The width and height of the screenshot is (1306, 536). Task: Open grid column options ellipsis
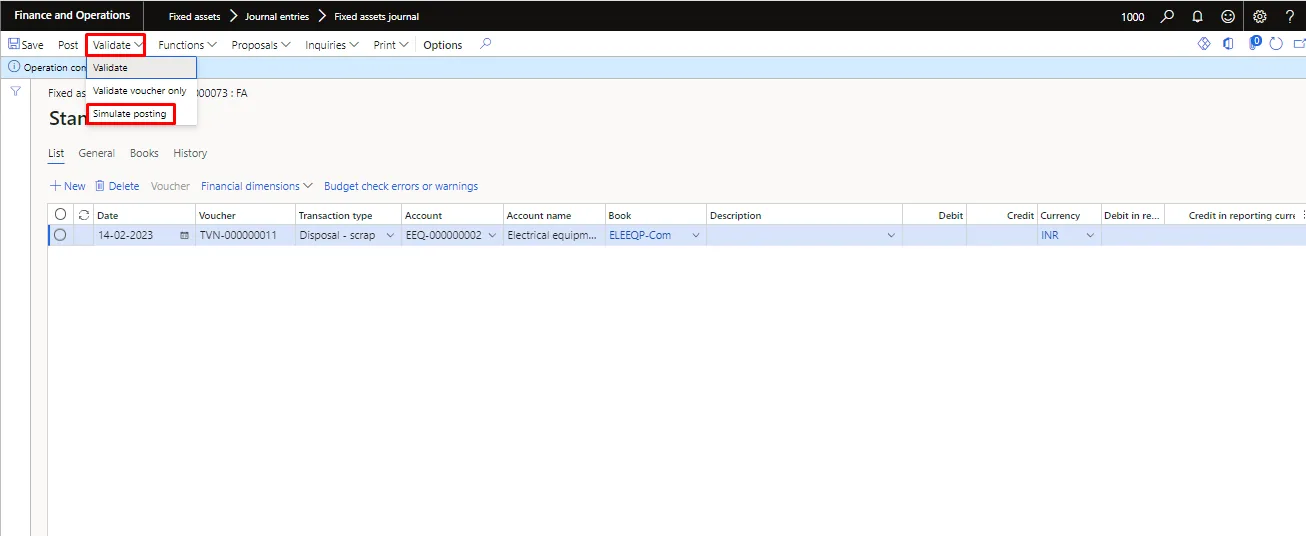[1303, 215]
